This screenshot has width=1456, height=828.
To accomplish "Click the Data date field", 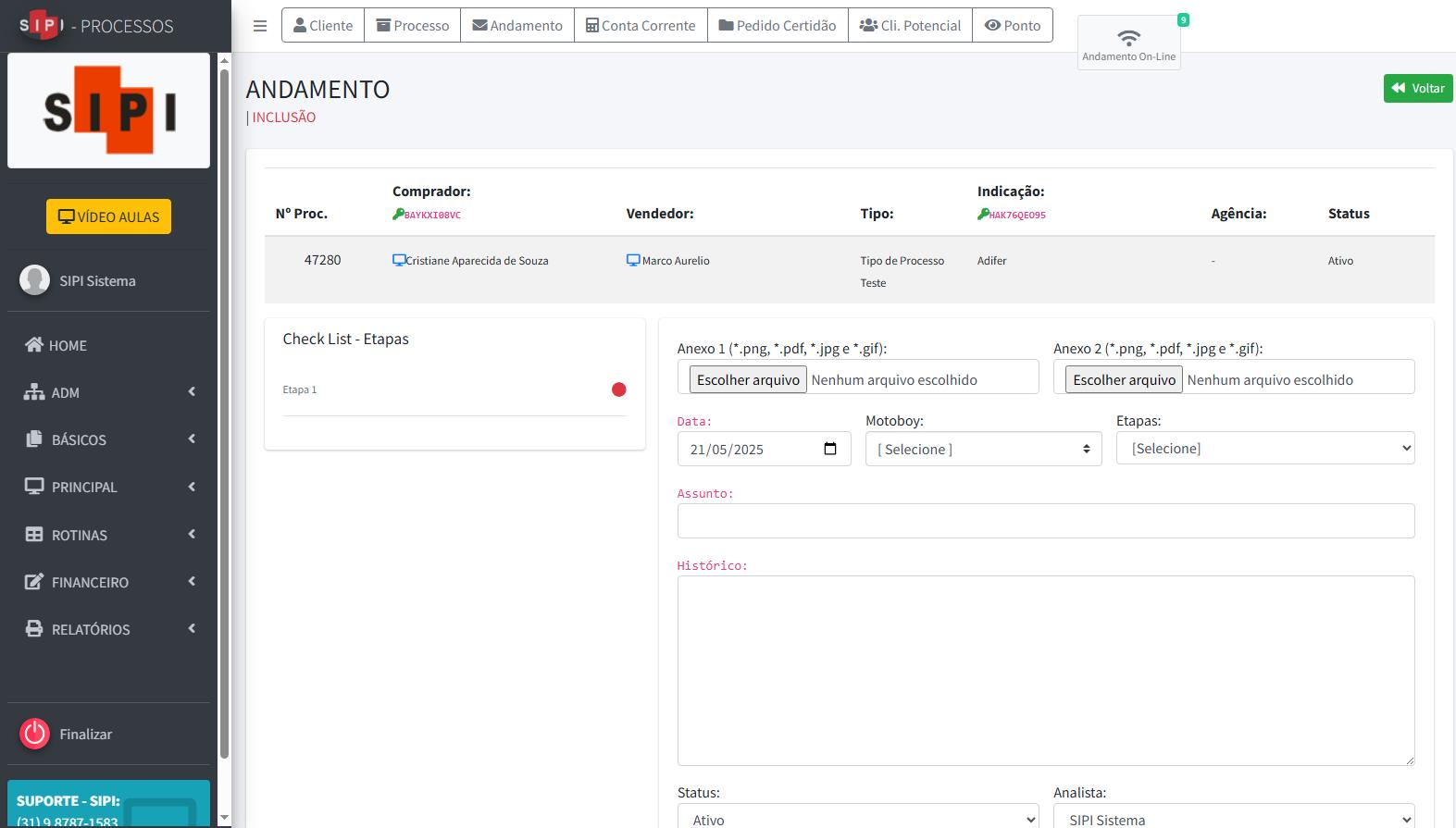I will tap(764, 449).
